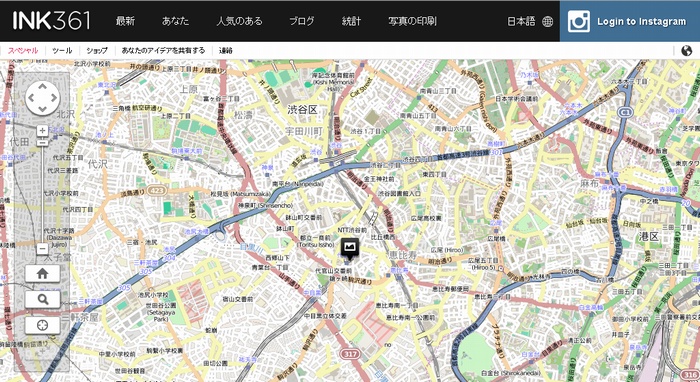The height and width of the screenshot is (382, 700).
Task: Click the 317 route shield
Action: (x=350, y=354)
